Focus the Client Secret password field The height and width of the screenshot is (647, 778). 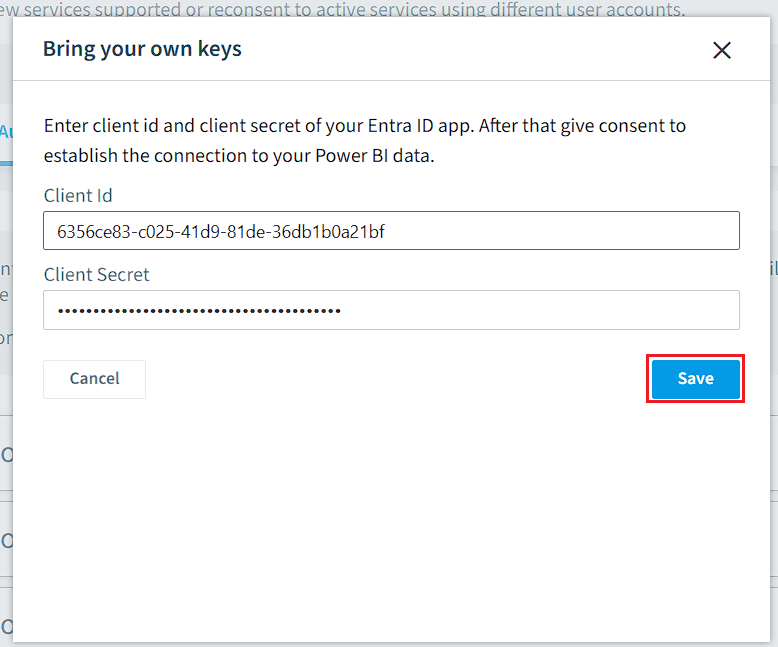coord(391,310)
